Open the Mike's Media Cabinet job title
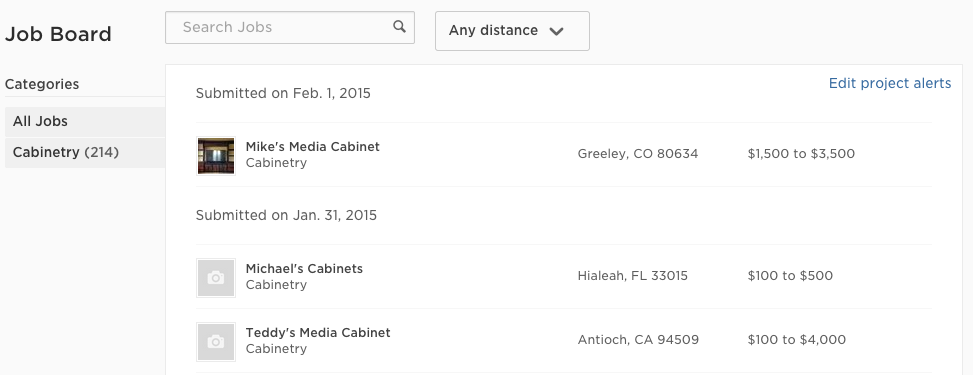 tap(312, 147)
